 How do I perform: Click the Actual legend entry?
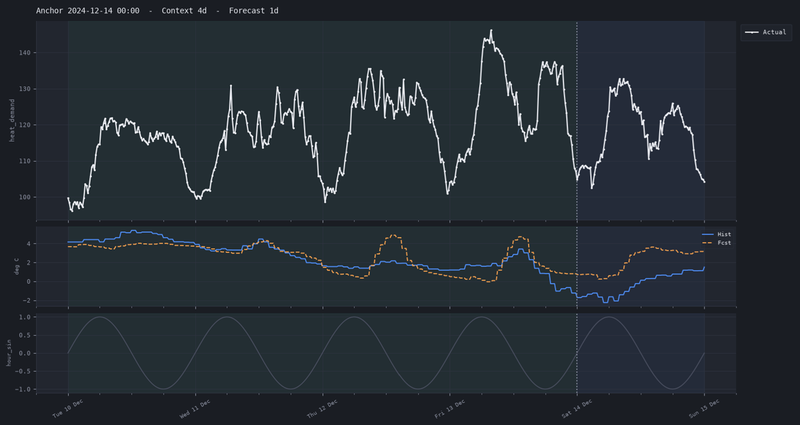[x=766, y=32]
